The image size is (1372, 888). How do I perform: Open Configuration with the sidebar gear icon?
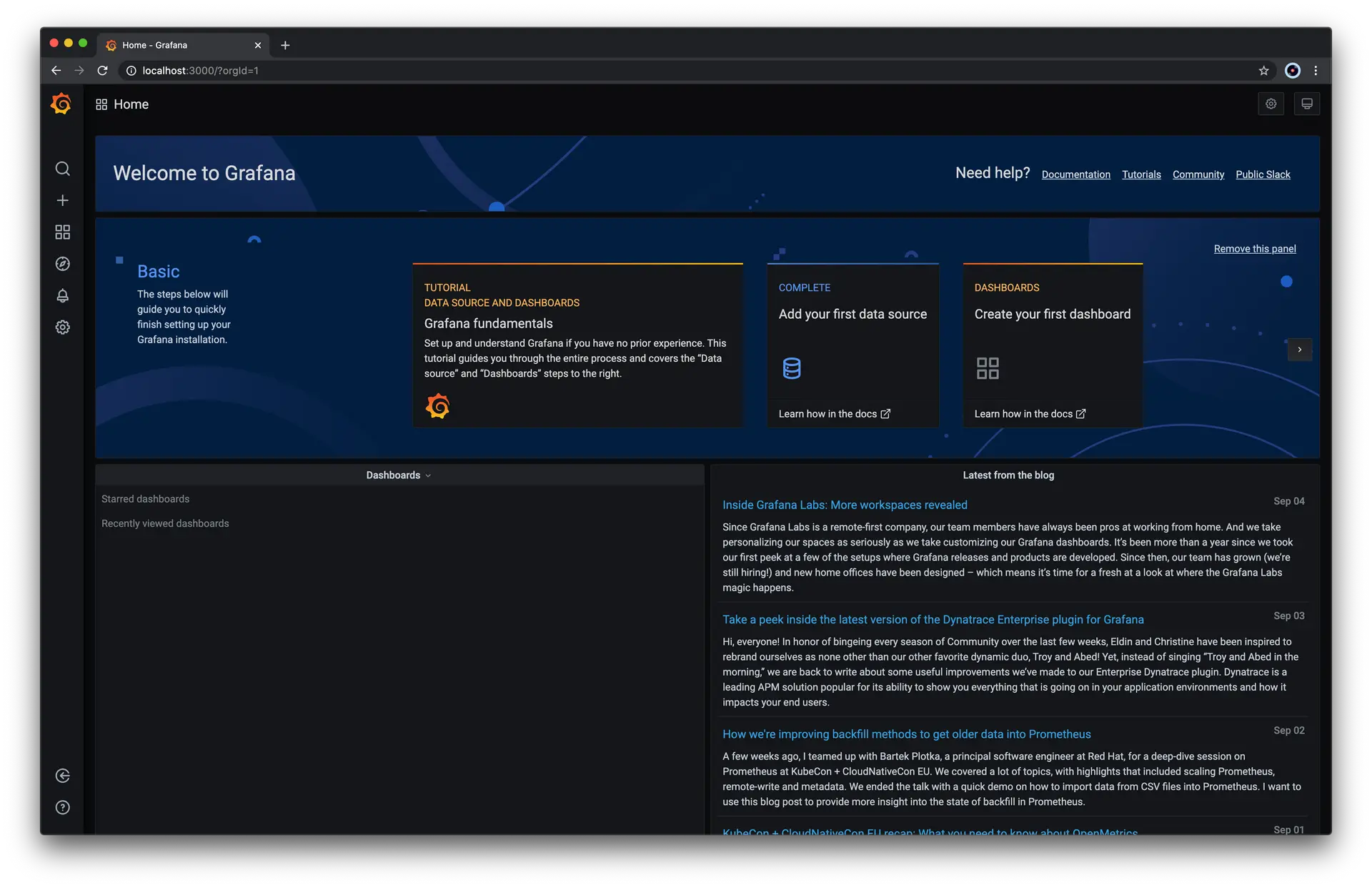(63, 327)
